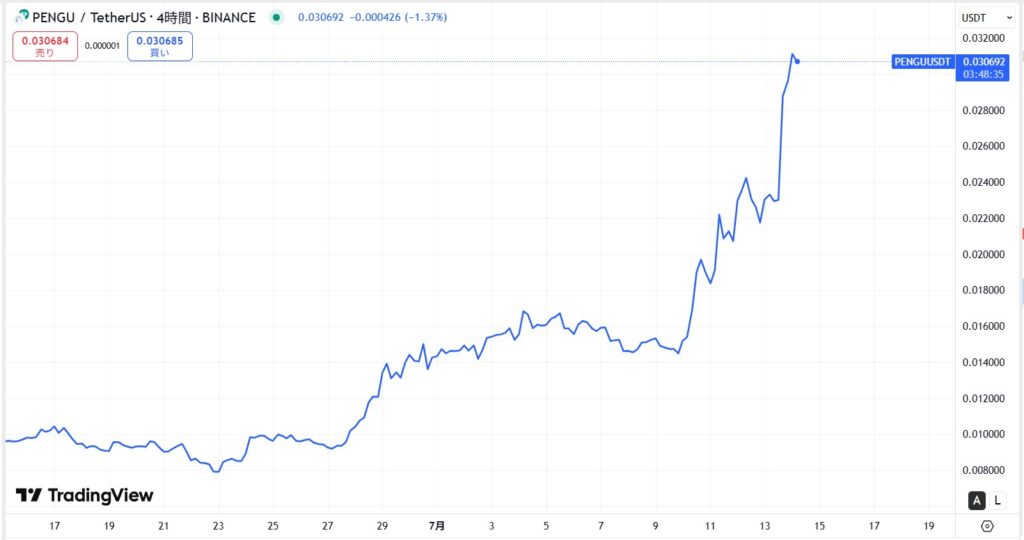Screen dimensions: 1024x540
Task: Click the 7月 month label on time axis
Action: tap(437, 526)
